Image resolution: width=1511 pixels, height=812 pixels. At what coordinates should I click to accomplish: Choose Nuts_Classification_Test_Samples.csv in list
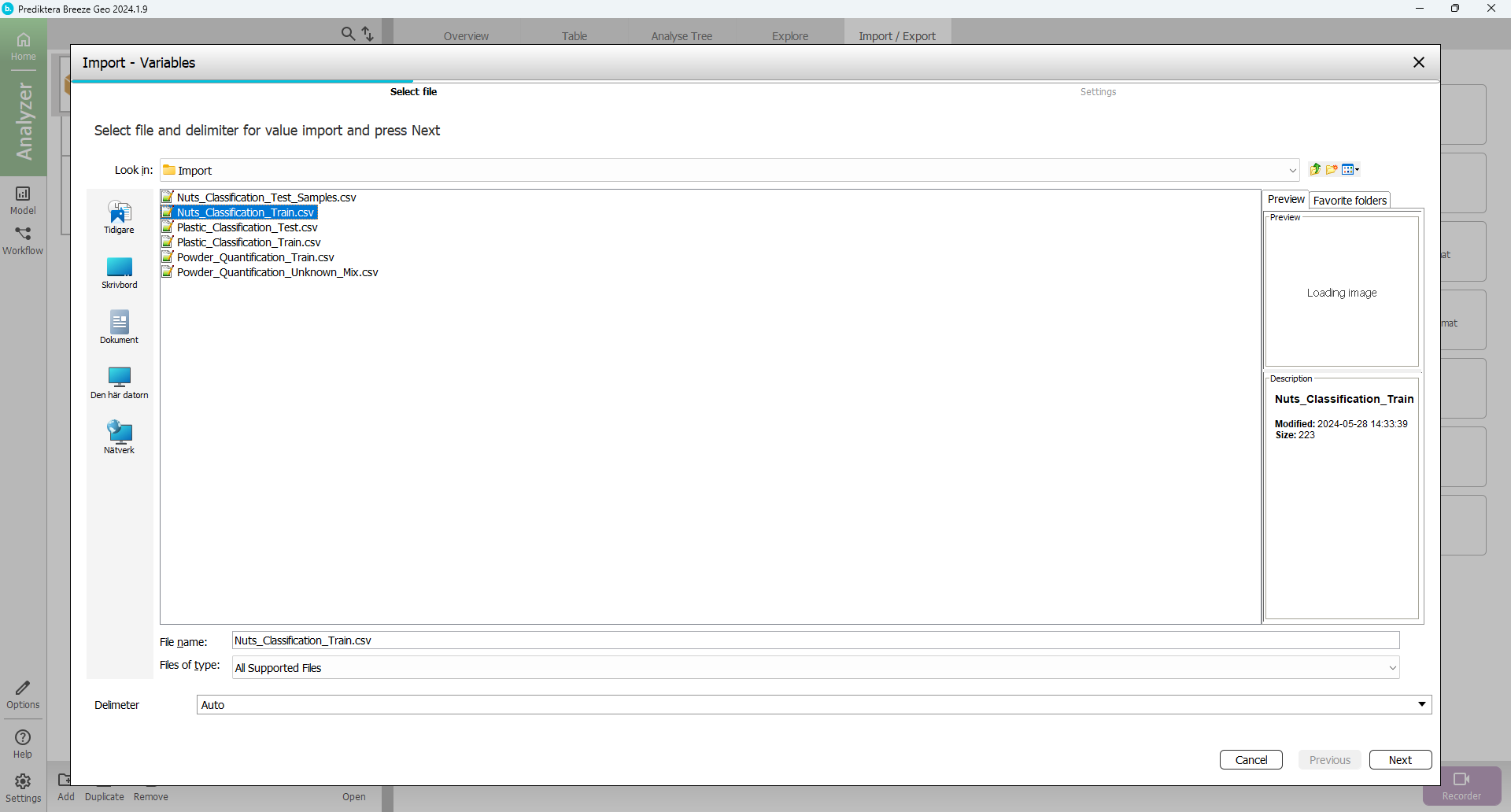[x=266, y=197]
